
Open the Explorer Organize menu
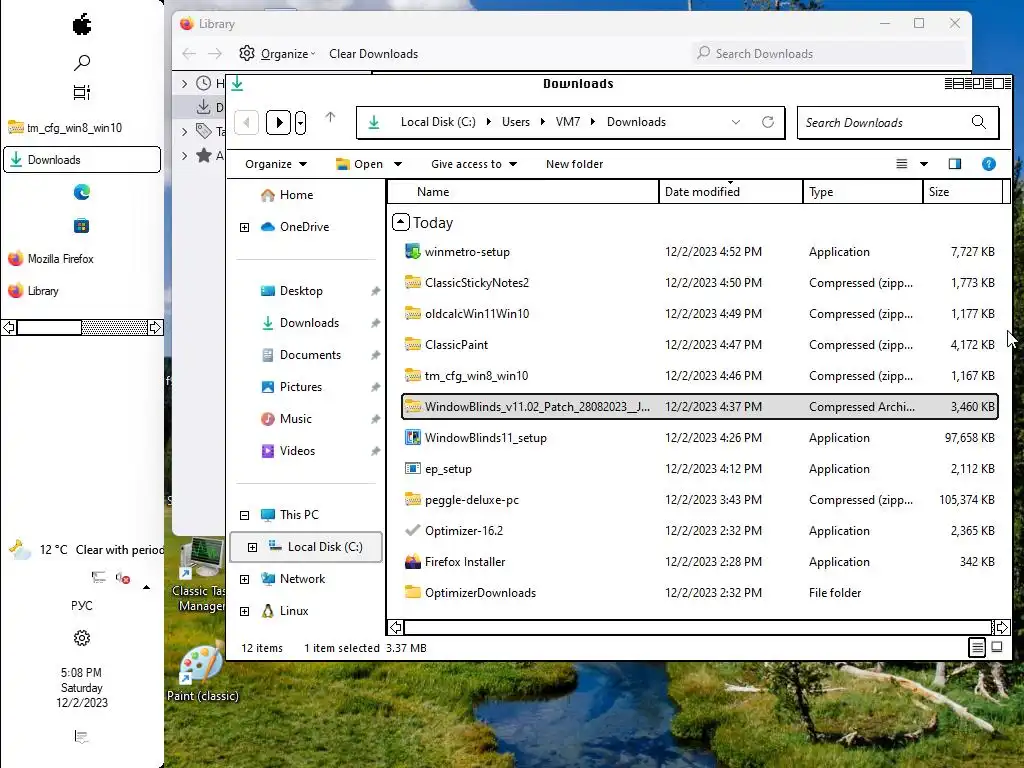[276, 164]
